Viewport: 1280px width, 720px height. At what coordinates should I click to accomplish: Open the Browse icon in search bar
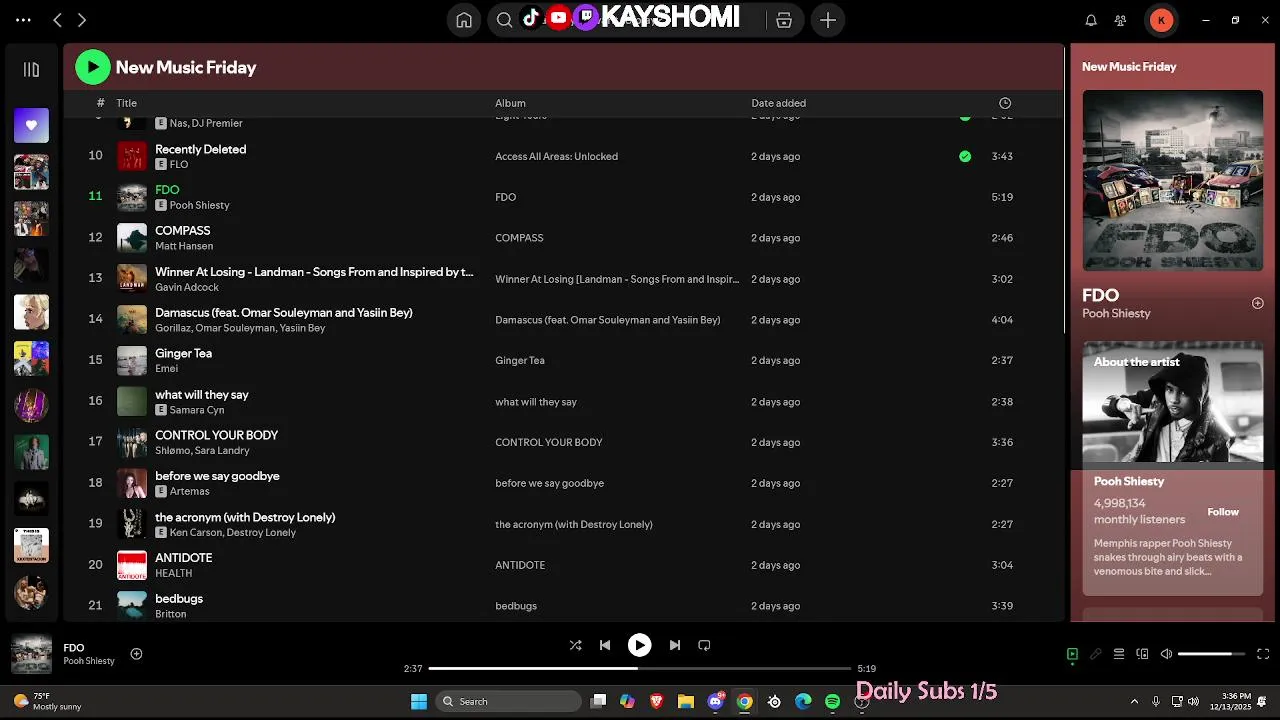coord(784,20)
